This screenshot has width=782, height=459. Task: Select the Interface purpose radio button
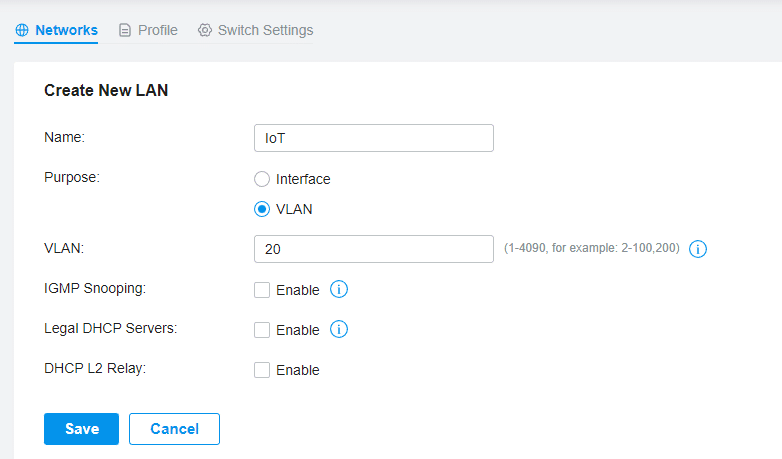(262, 179)
